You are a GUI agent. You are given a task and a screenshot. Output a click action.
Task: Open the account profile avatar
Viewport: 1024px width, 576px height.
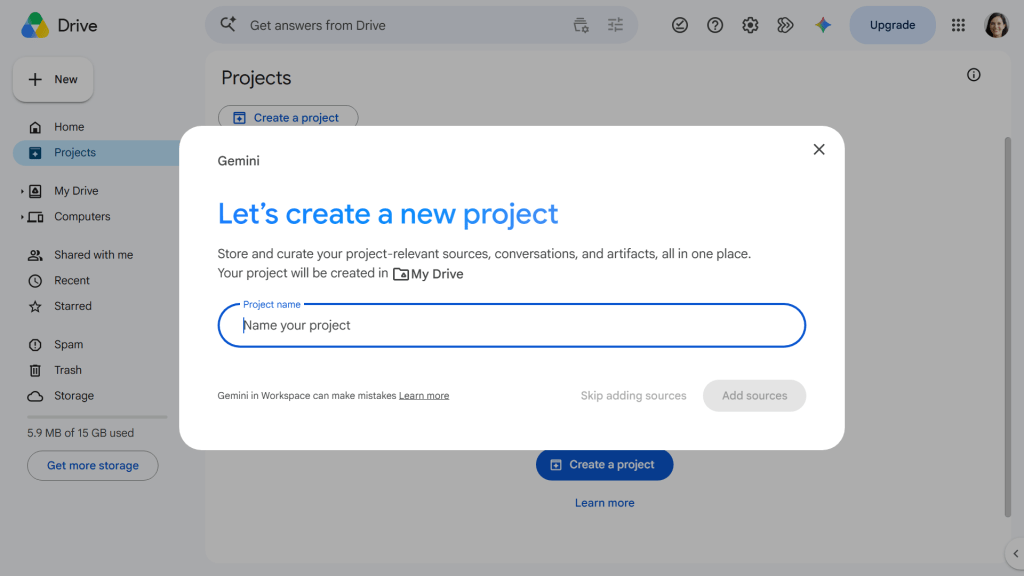996,25
